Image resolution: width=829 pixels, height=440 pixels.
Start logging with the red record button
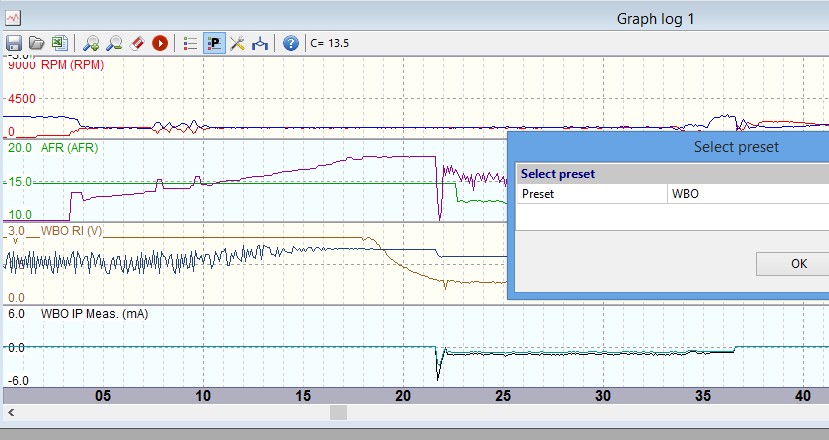pyautogui.click(x=160, y=43)
